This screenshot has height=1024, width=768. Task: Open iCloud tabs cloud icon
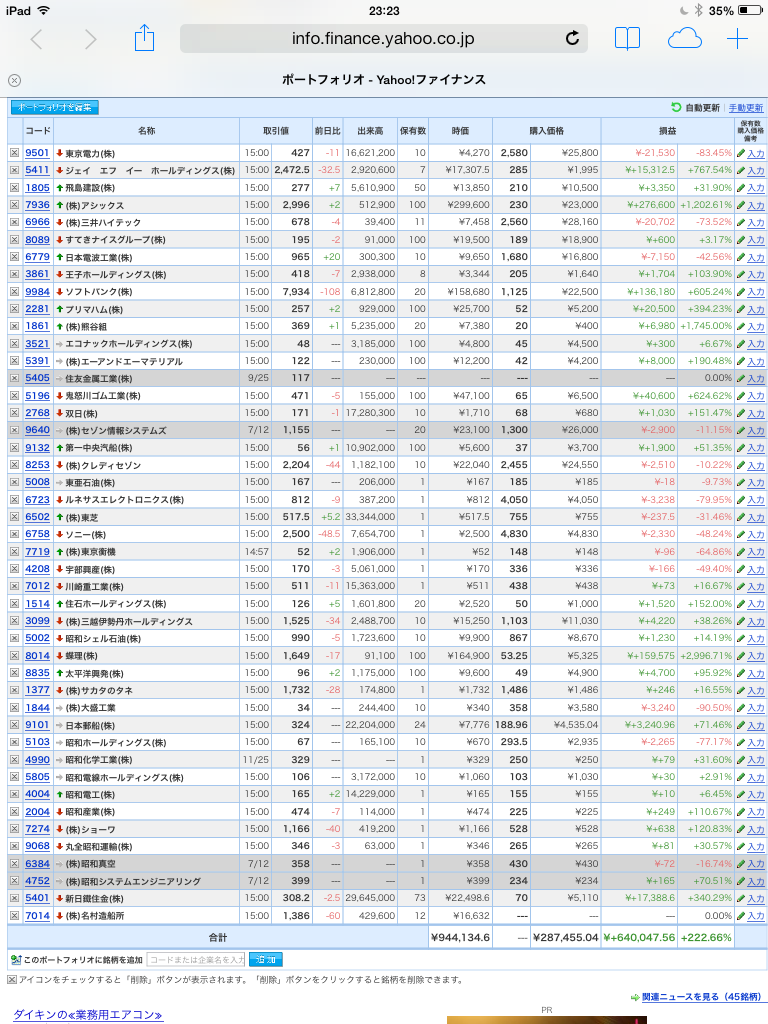point(684,39)
